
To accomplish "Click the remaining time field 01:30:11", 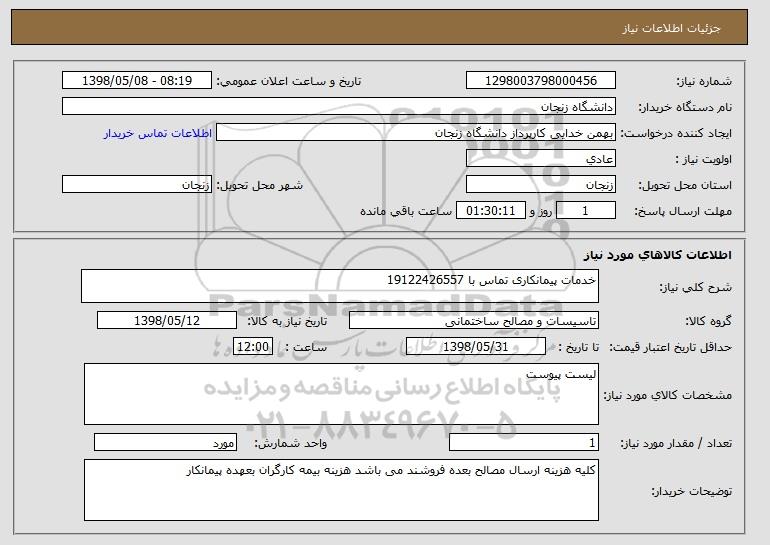I will tap(491, 211).
